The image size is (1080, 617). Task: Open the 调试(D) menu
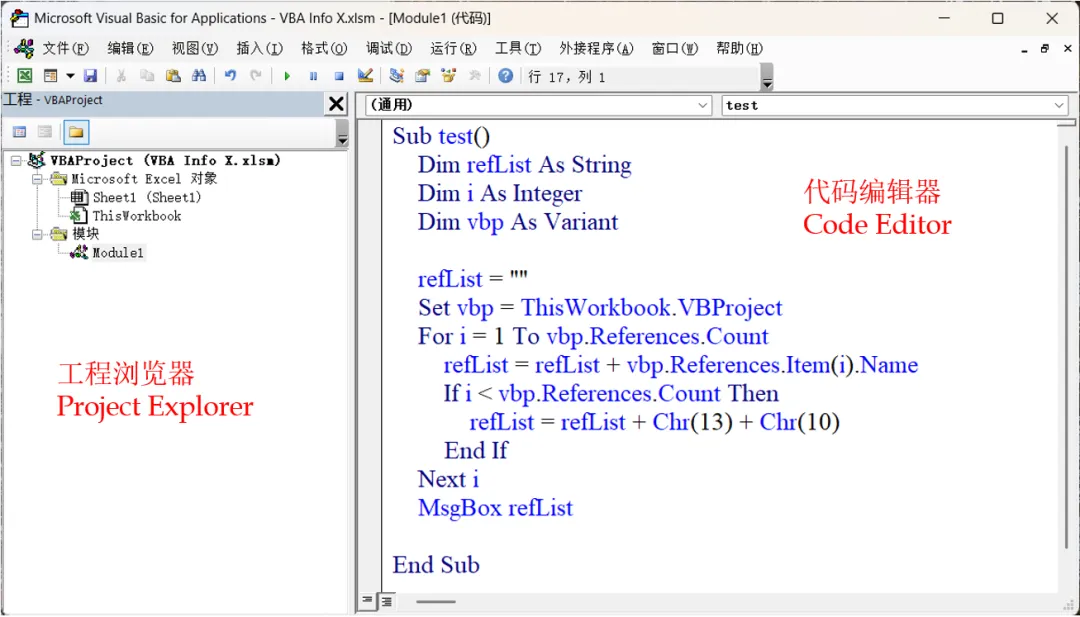pos(389,49)
